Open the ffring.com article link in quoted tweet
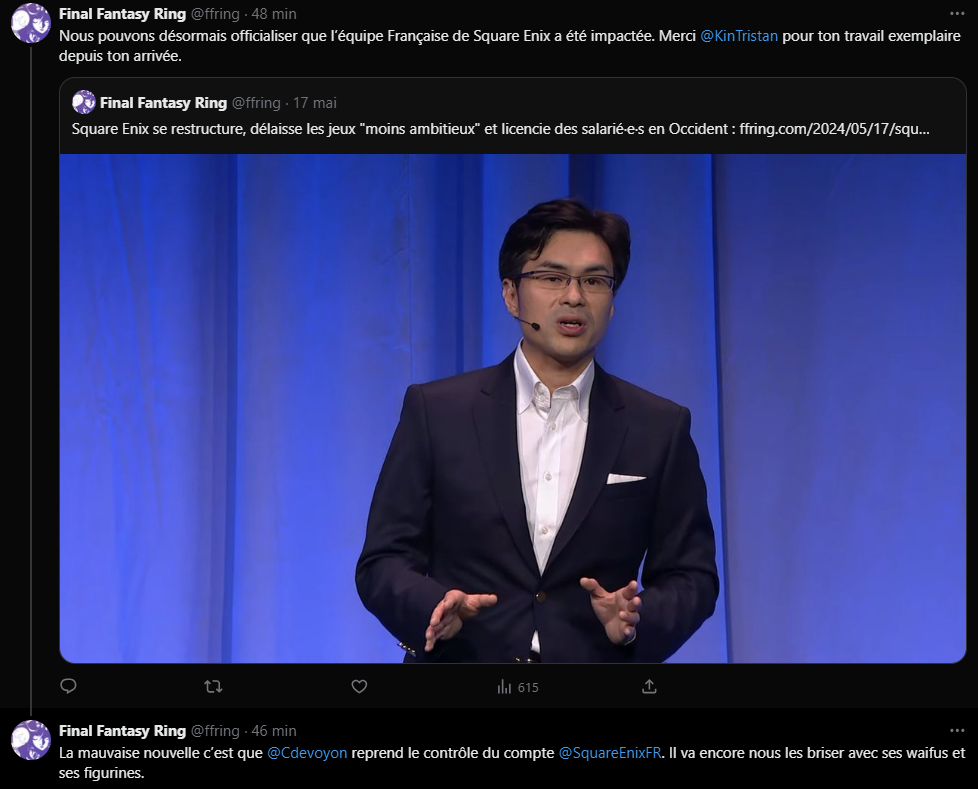 [835, 129]
